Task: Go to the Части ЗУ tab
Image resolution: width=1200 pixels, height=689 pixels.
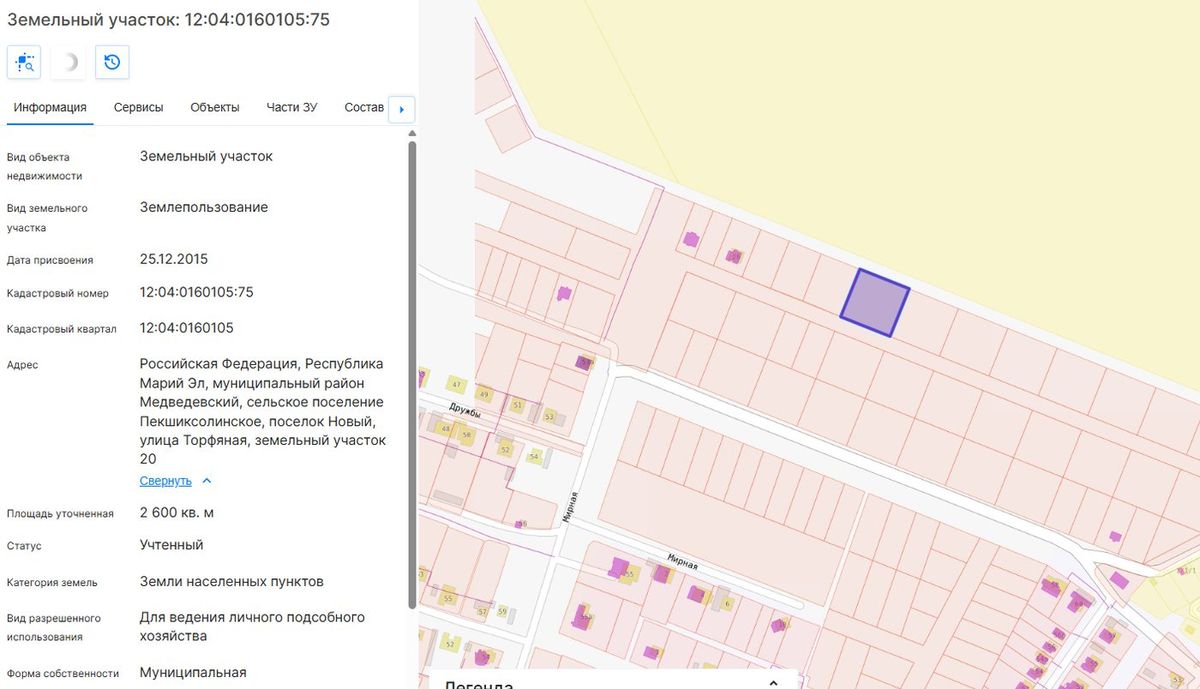Action: click(x=292, y=107)
